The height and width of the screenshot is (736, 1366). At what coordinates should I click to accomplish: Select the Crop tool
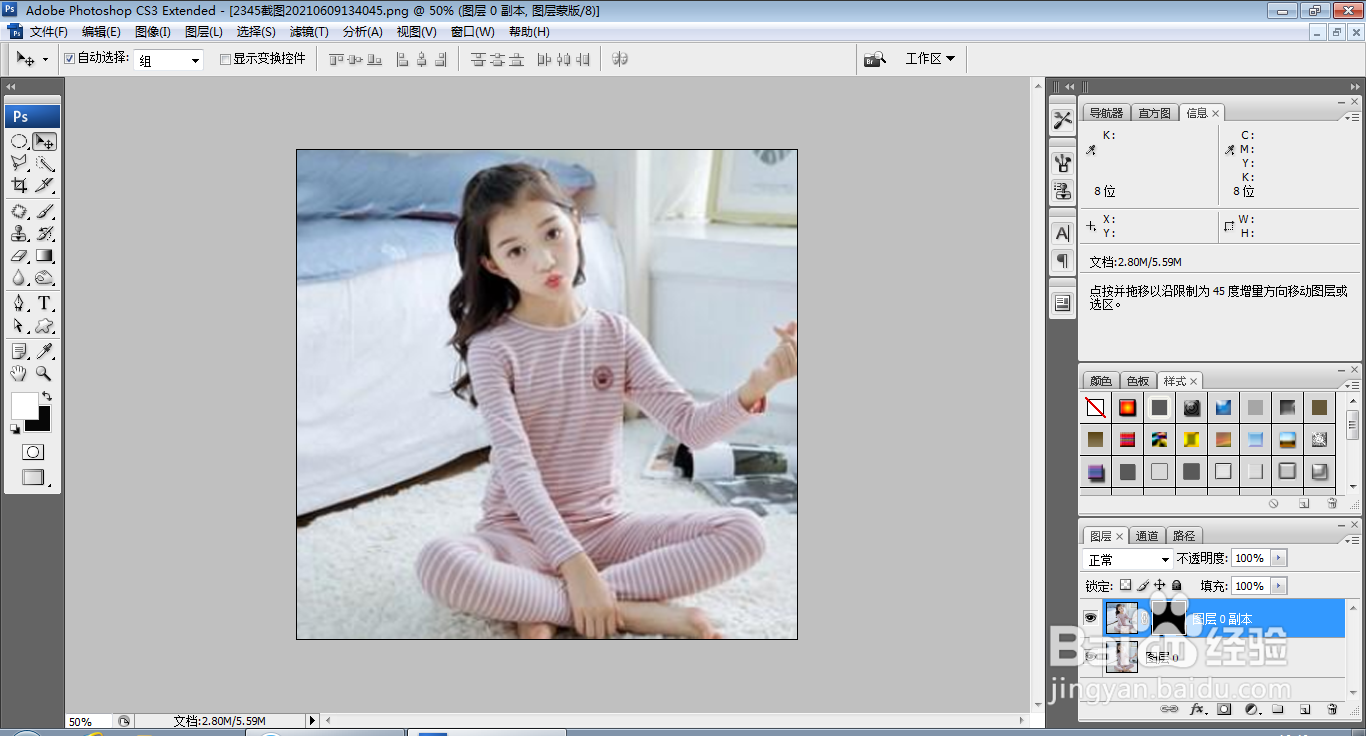coord(19,185)
